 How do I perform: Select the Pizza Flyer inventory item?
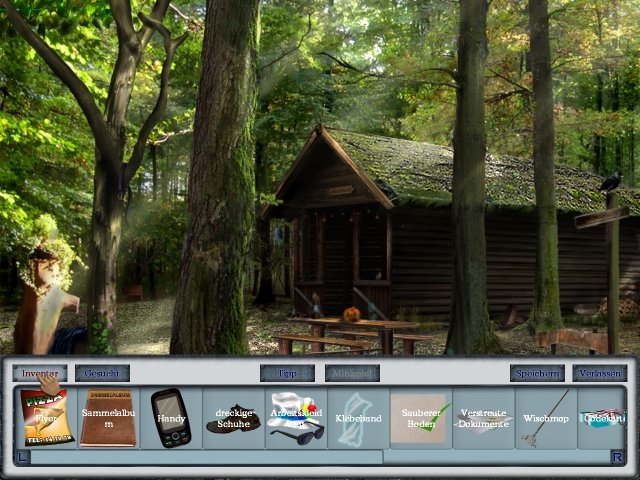click(x=46, y=418)
